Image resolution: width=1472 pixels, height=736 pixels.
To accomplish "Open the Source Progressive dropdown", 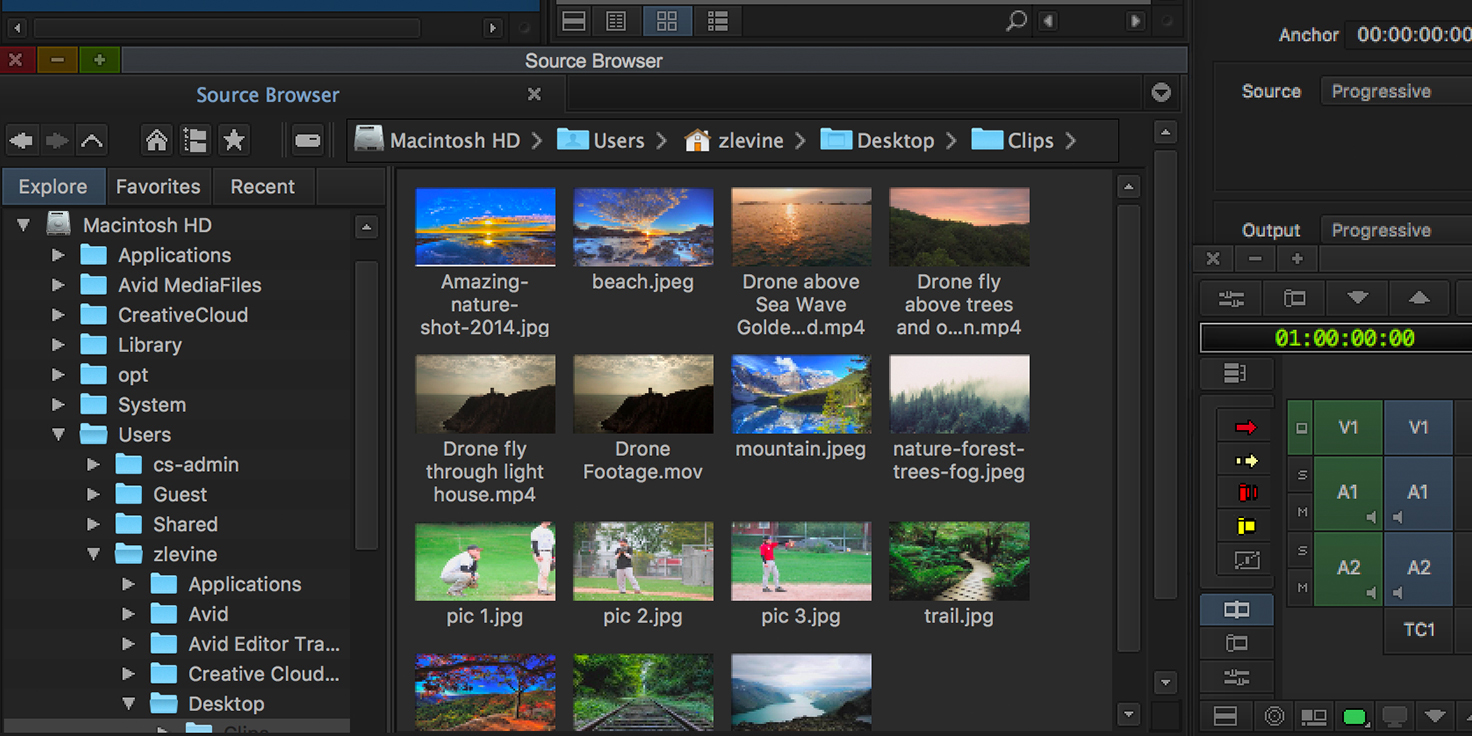I will (x=1396, y=91).
